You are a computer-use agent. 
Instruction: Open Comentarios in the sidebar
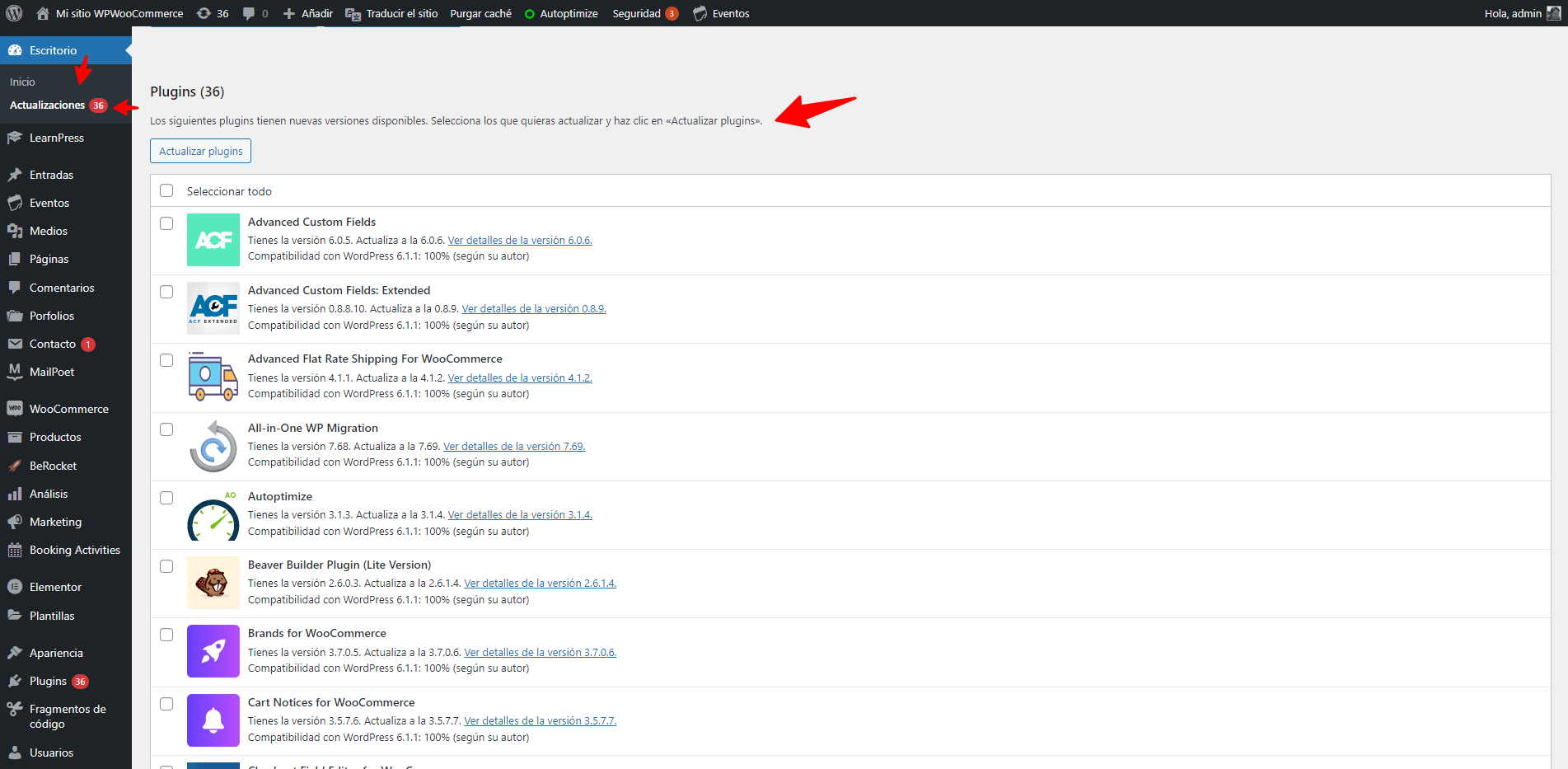(x=66, y=288)
